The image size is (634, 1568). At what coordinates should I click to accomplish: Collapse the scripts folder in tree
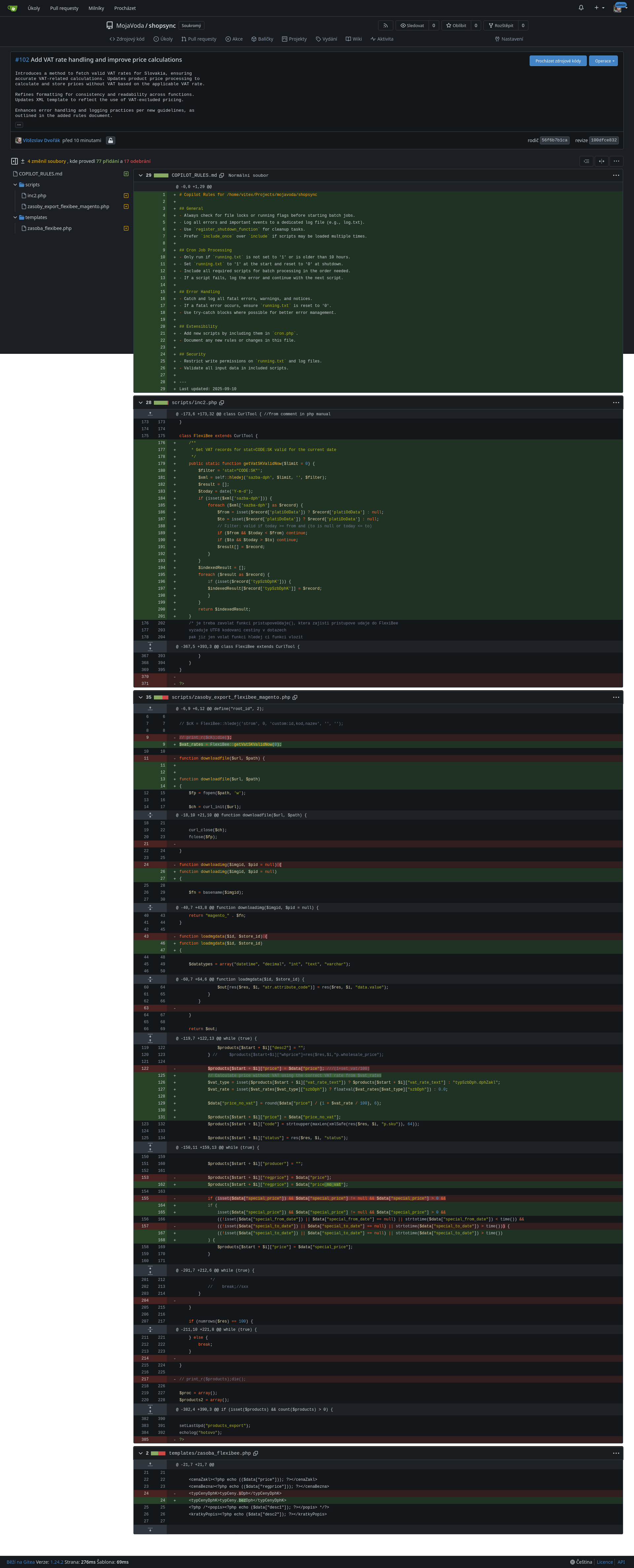pyautogui.click(x=15, y=185)
